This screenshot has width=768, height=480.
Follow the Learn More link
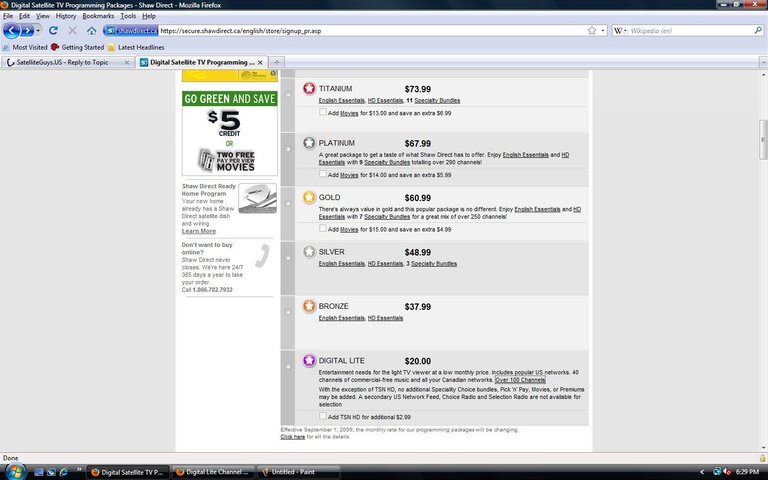point(199,231)
